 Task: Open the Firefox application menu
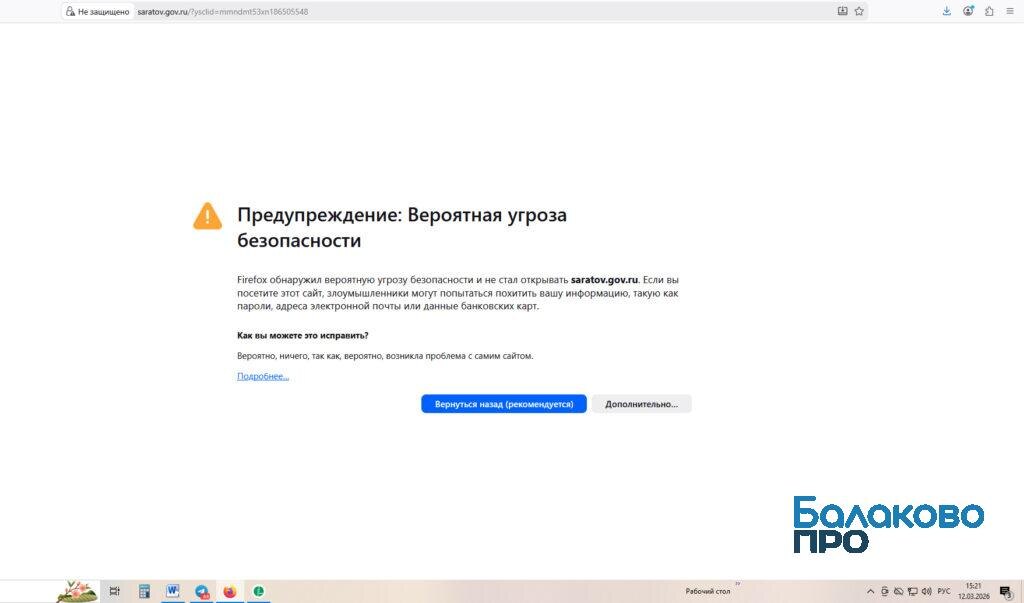point(1010,11)
